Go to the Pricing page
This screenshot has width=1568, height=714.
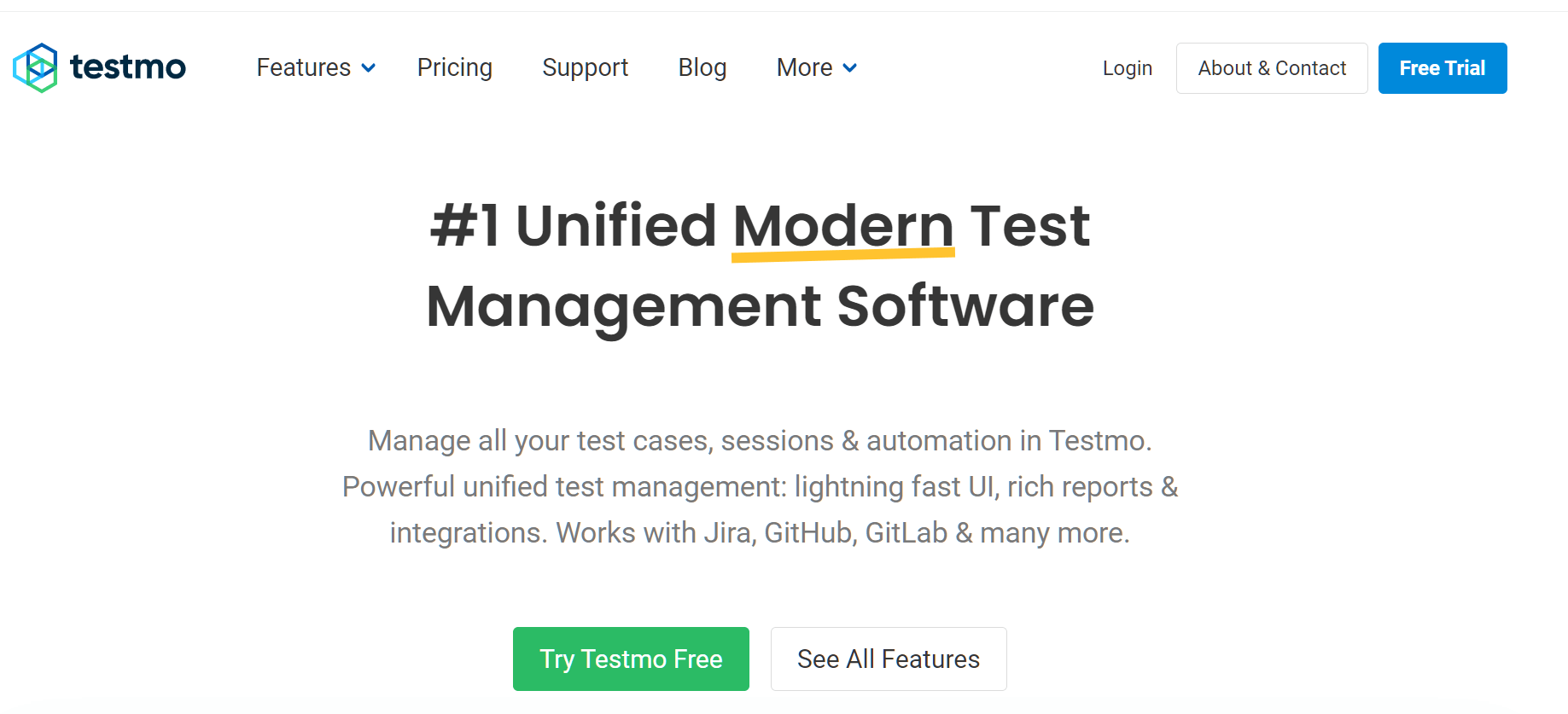[x=454, y=67]
